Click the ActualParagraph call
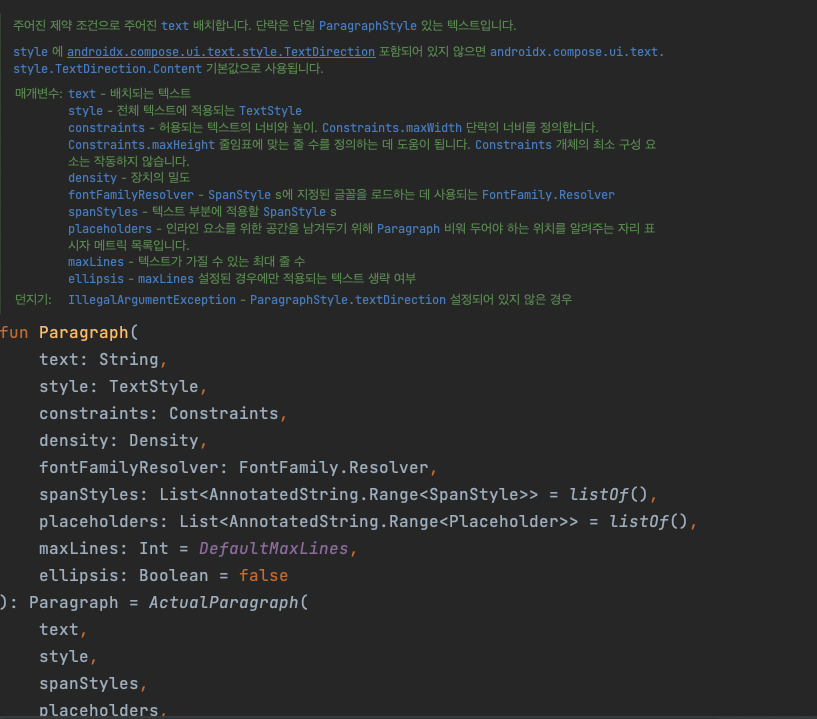Screen dimensions: 817x719 [224, 603]
